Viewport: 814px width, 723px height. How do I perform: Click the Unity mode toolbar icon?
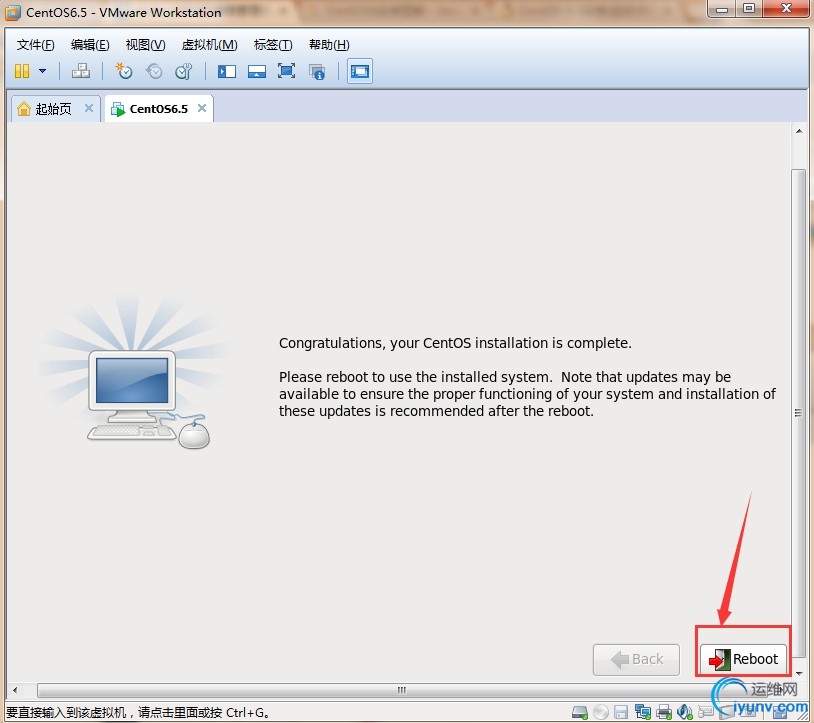(x=317, y=71)
